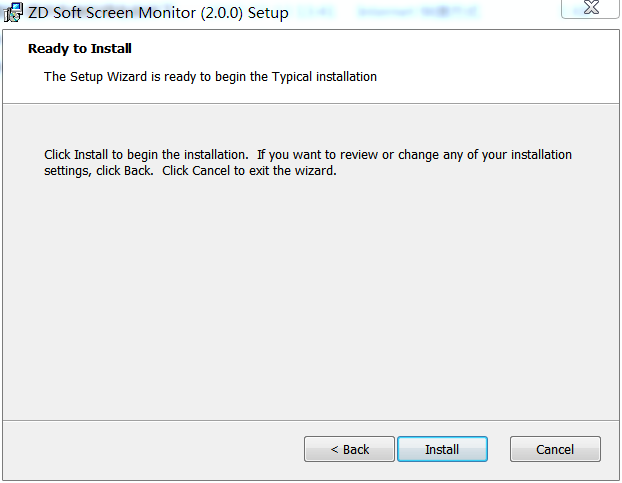Go back with the < Back button

click(349, 449)
